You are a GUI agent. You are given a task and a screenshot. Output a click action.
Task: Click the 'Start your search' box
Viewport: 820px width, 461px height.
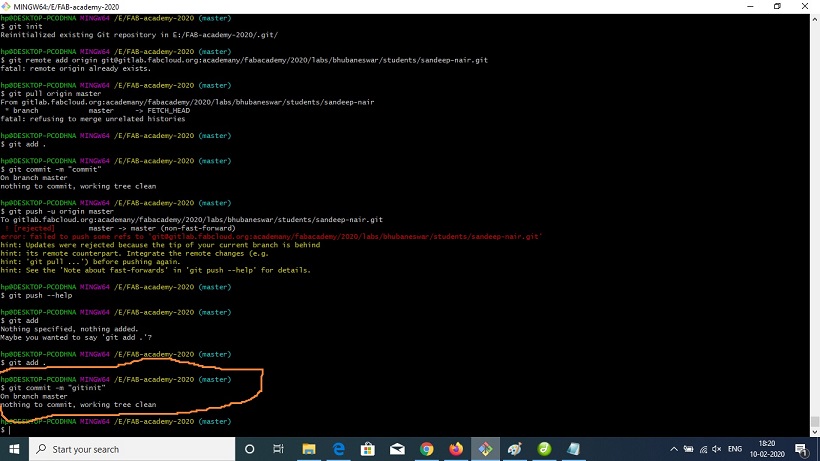132,449
